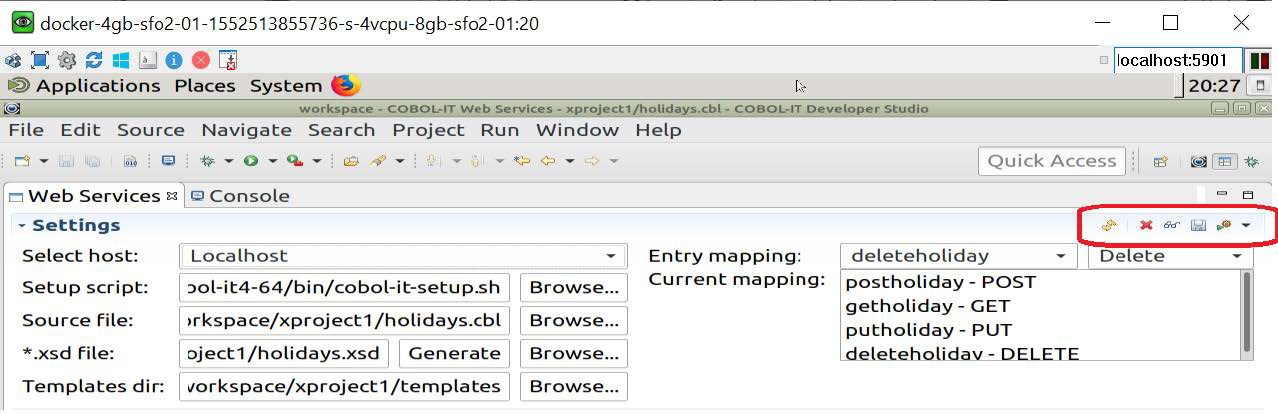Open VNC viewer options gear icon
Image resolution: width=1278 pixels, height=414 pixels.
coord(67,60)
